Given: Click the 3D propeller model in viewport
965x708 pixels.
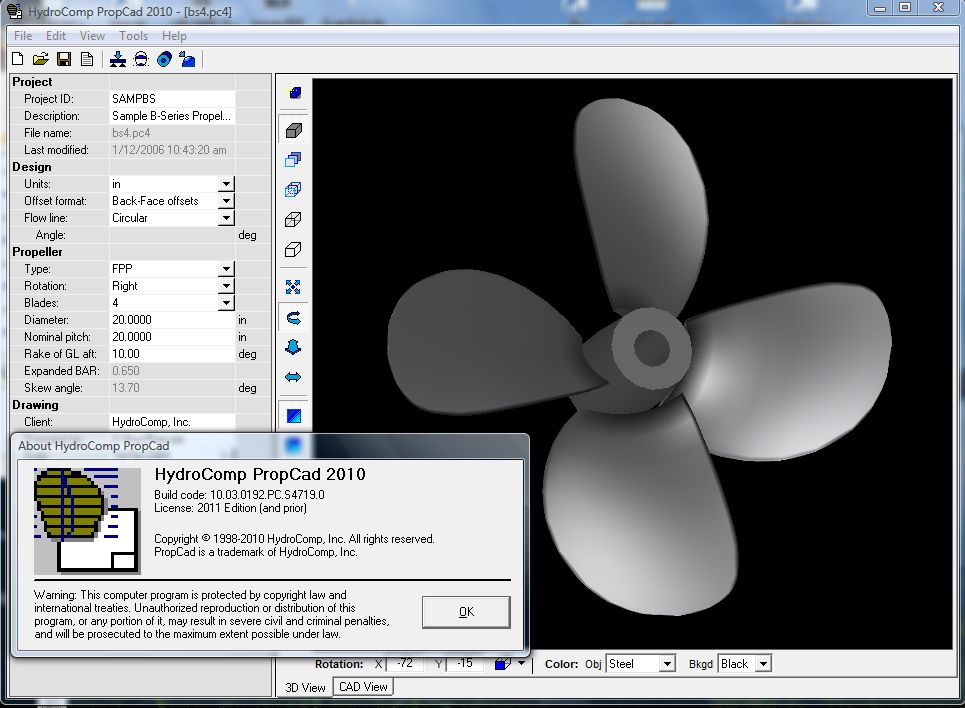Looking at the screenshot, I should 640,357.
